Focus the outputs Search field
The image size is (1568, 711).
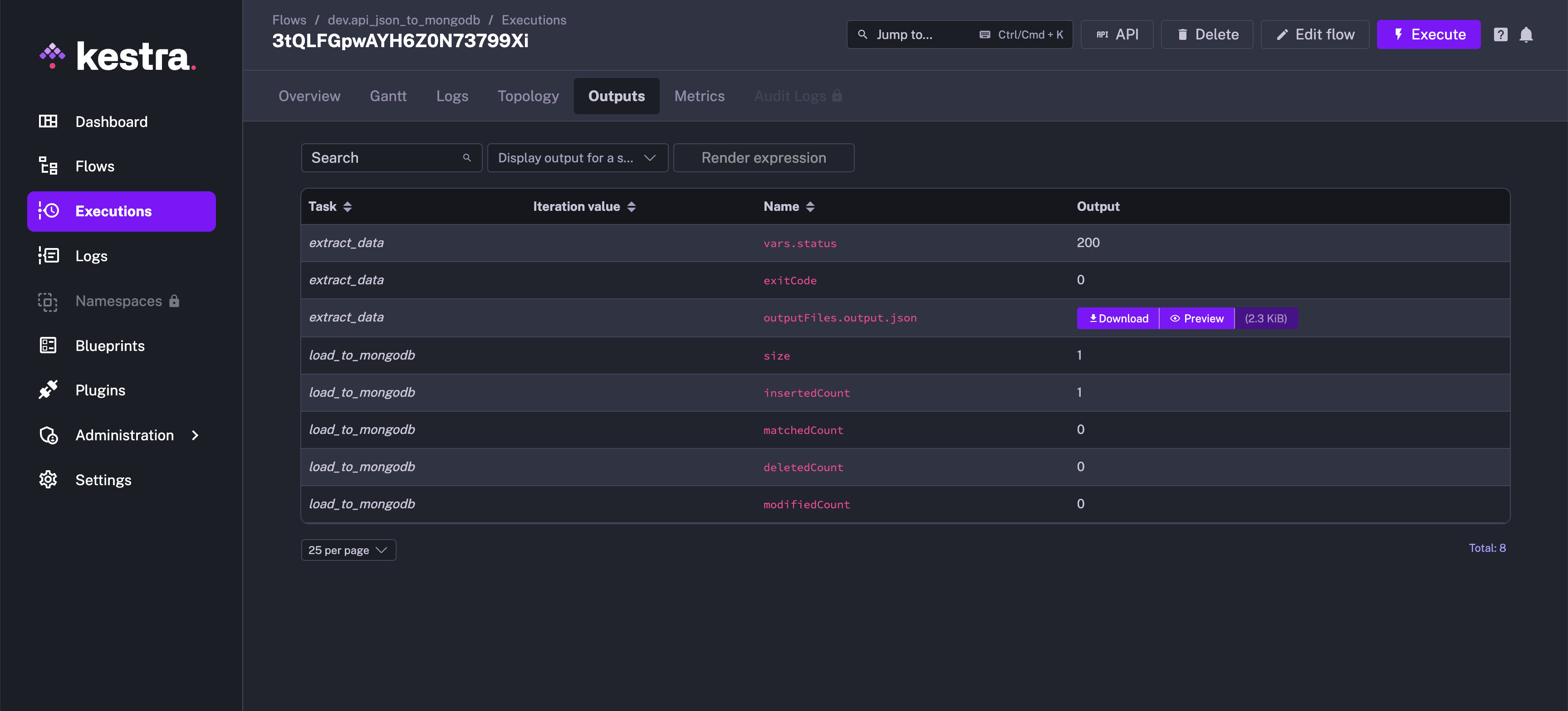tap(392, 158)
